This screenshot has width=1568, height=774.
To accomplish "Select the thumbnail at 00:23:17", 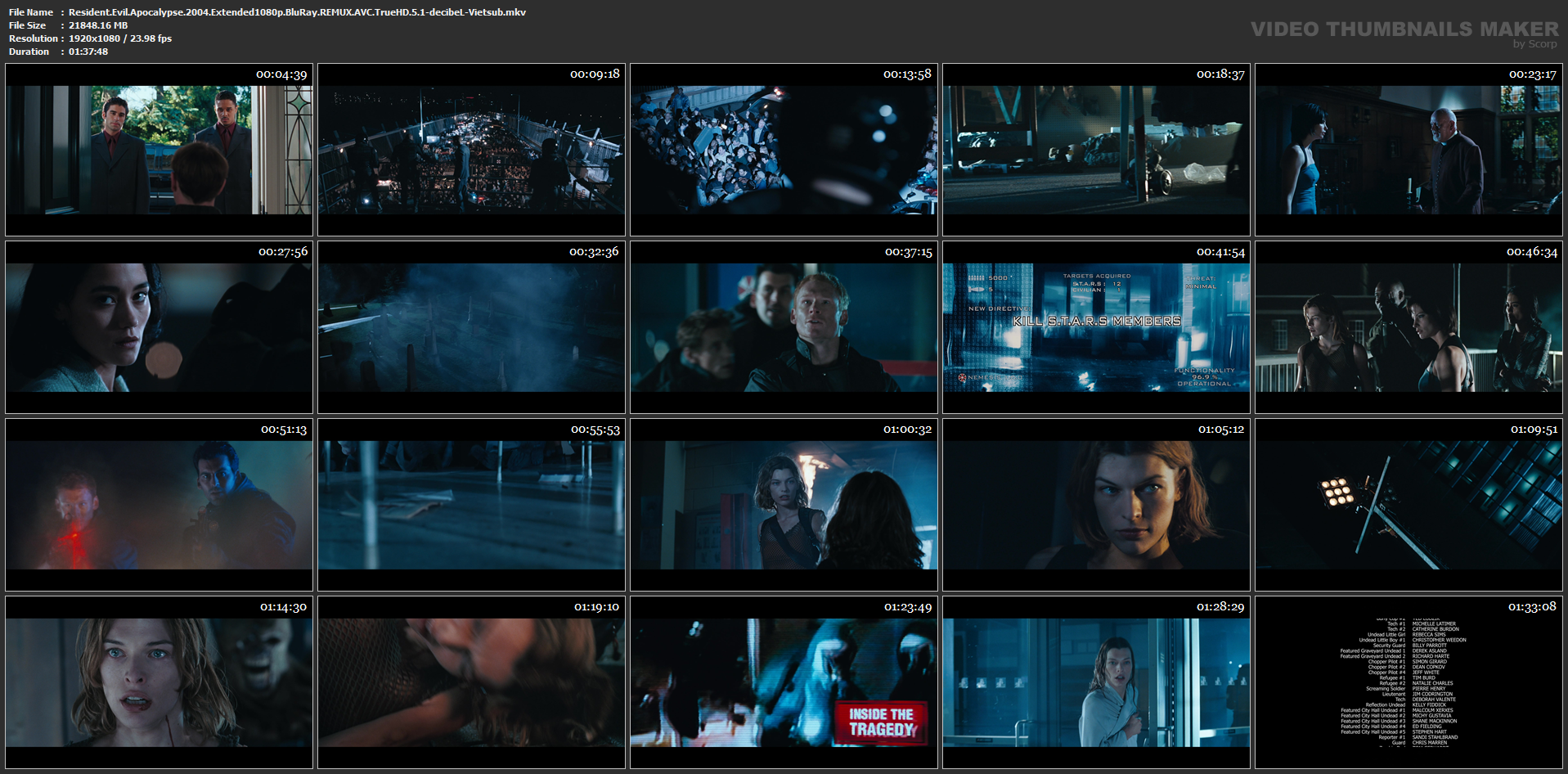I will [1409, 150].
